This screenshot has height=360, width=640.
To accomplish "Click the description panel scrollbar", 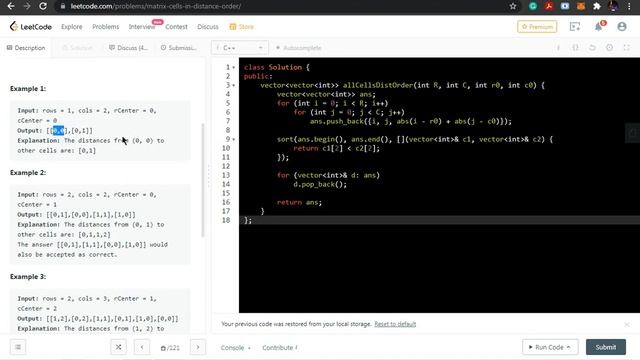I will point(203,180).
